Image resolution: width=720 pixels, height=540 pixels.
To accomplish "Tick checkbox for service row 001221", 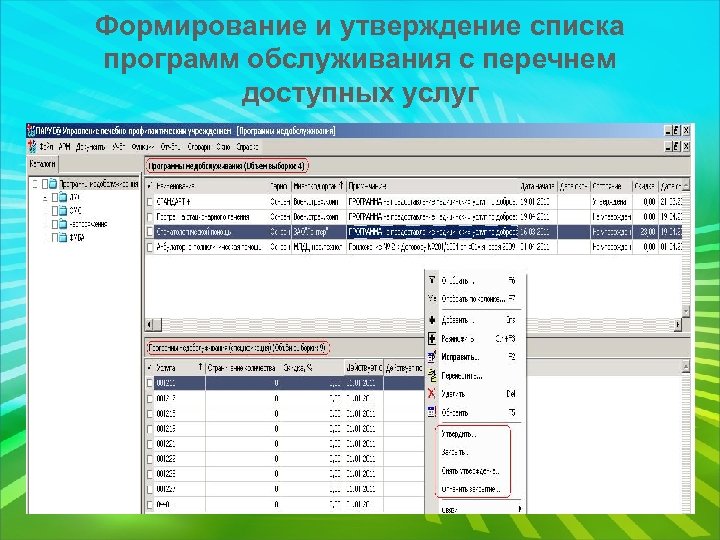I will (150, 444).
